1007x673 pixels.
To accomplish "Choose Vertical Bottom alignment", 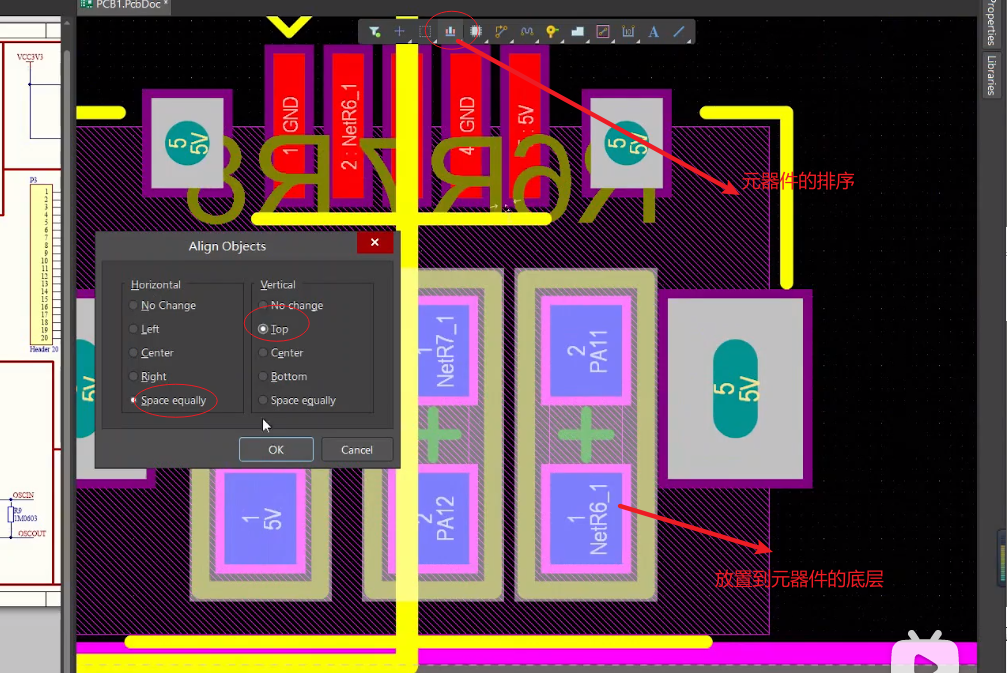I will tap(283, 376).
